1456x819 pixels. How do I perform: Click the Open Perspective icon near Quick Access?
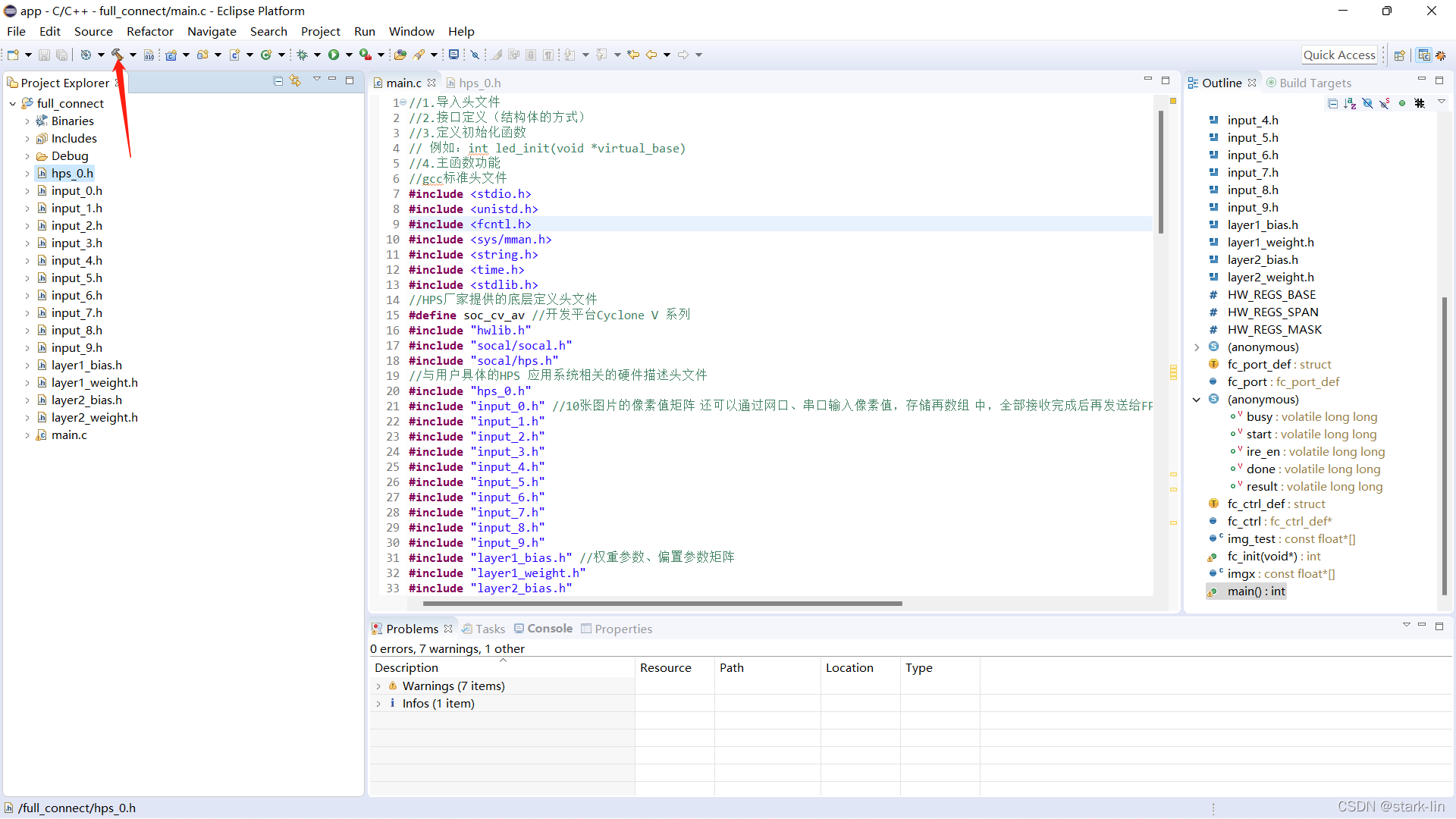[1400, 55]
